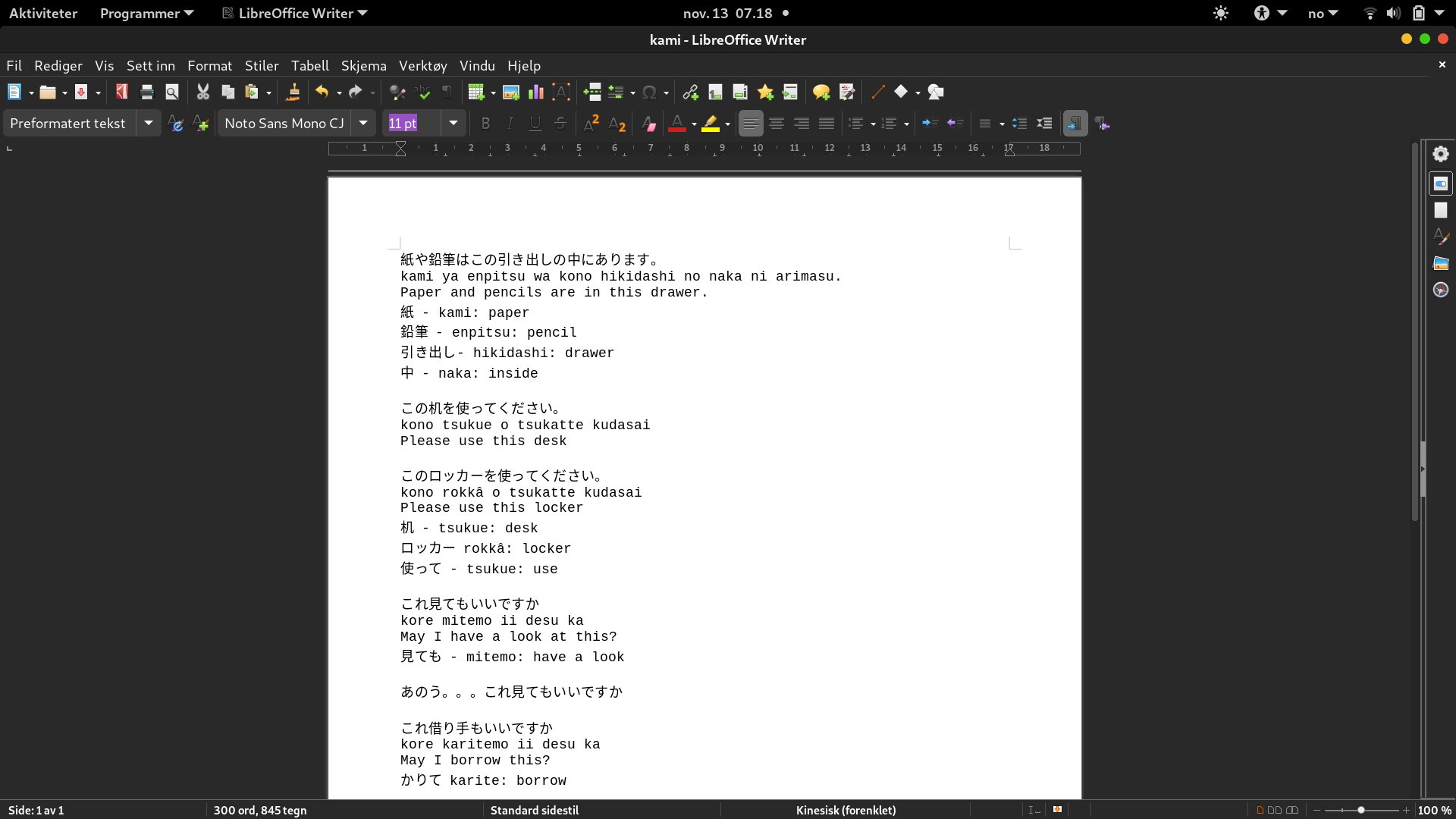The width and height of the screenshot is (1456, 819).
Task: Open the Verktøy menu
Action: coord(423,66)
